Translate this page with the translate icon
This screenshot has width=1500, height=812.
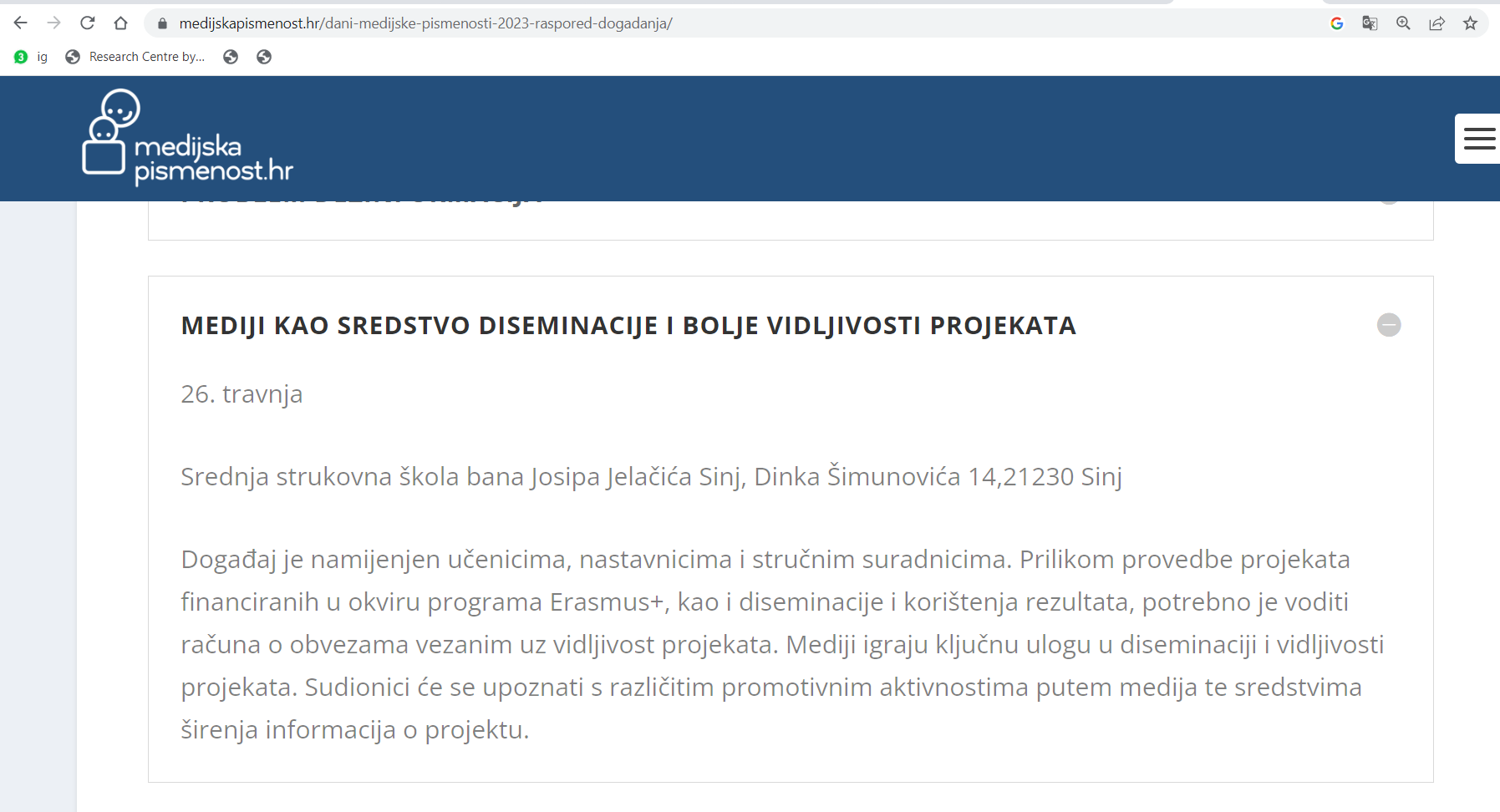[1370, 23]
